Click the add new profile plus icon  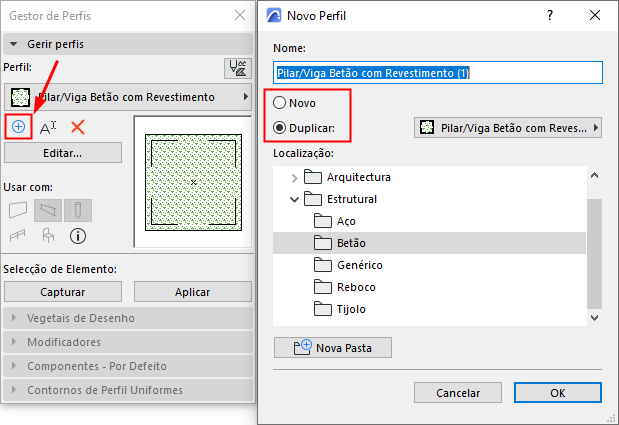(18, 127)
